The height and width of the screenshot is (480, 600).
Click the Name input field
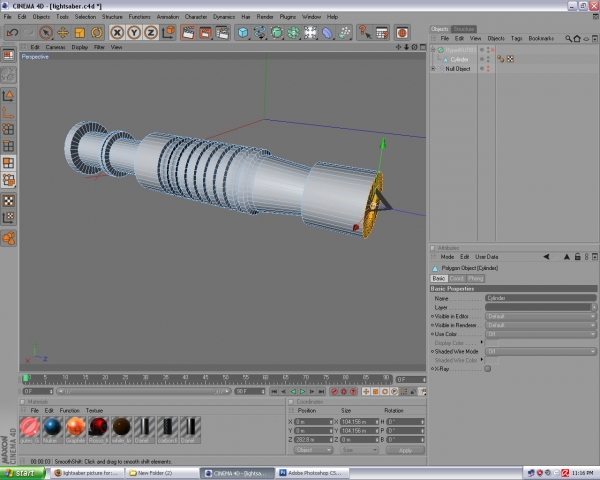tap(541, 298)
